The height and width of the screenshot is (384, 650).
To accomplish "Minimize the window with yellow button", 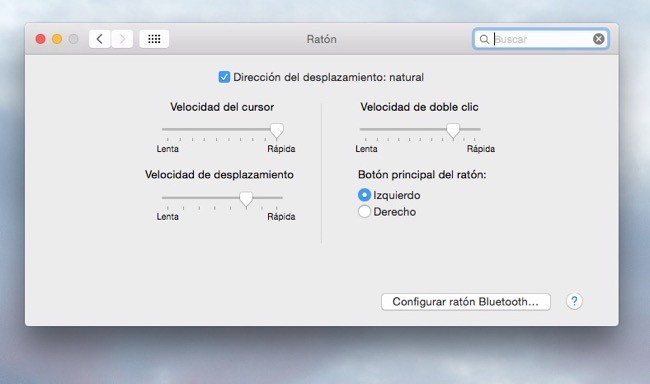I will [57, 39].
